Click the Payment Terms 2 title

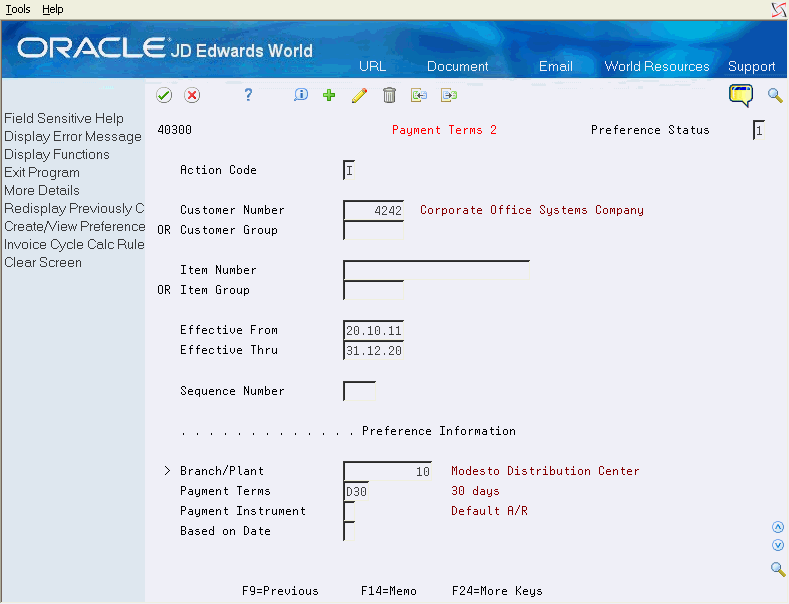444,130
